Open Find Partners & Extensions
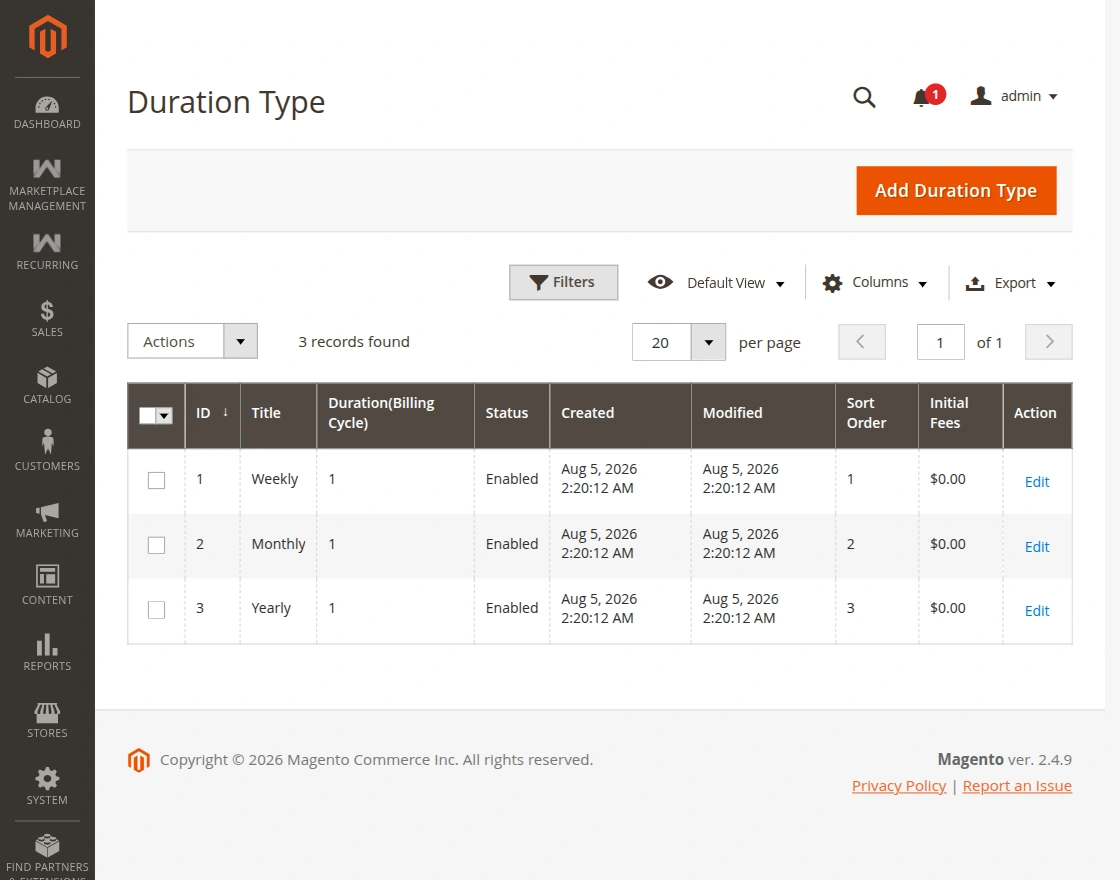Viewport: 1120px width, 880px height. coord(47,854)
